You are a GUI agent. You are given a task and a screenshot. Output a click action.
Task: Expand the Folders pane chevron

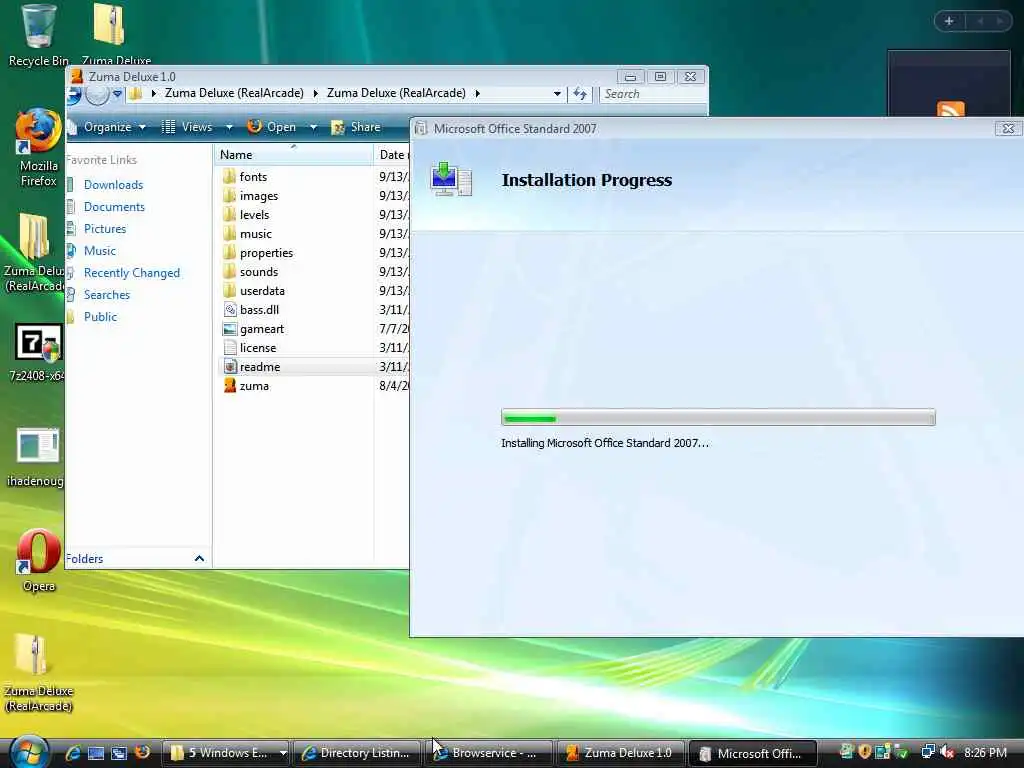tap(199, 558)
